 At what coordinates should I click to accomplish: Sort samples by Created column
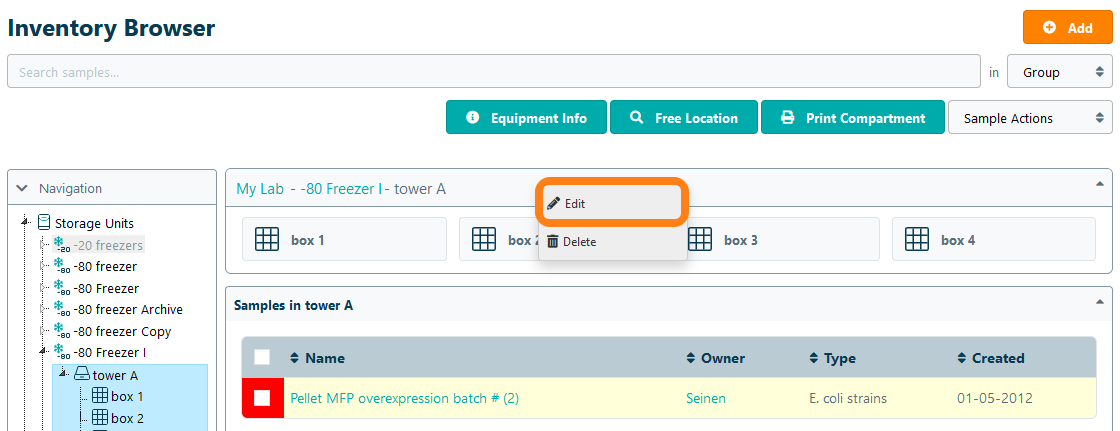pyautogui.click(x=997, y=358)
